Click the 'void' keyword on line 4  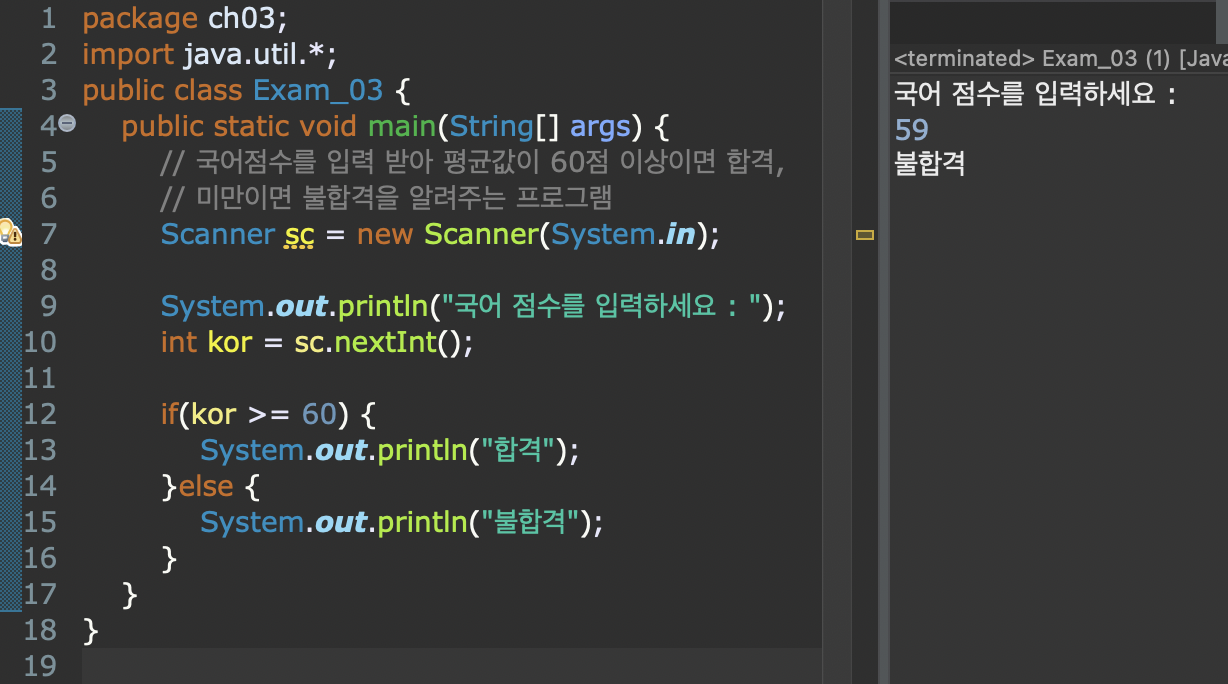(328, 126)
